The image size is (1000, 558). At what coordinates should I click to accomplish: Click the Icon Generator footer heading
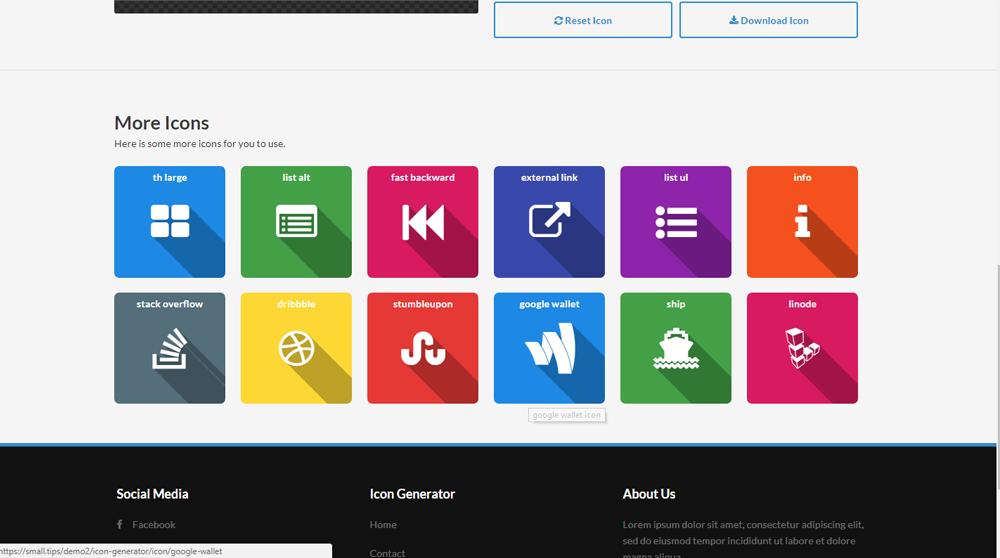(412, 494)
